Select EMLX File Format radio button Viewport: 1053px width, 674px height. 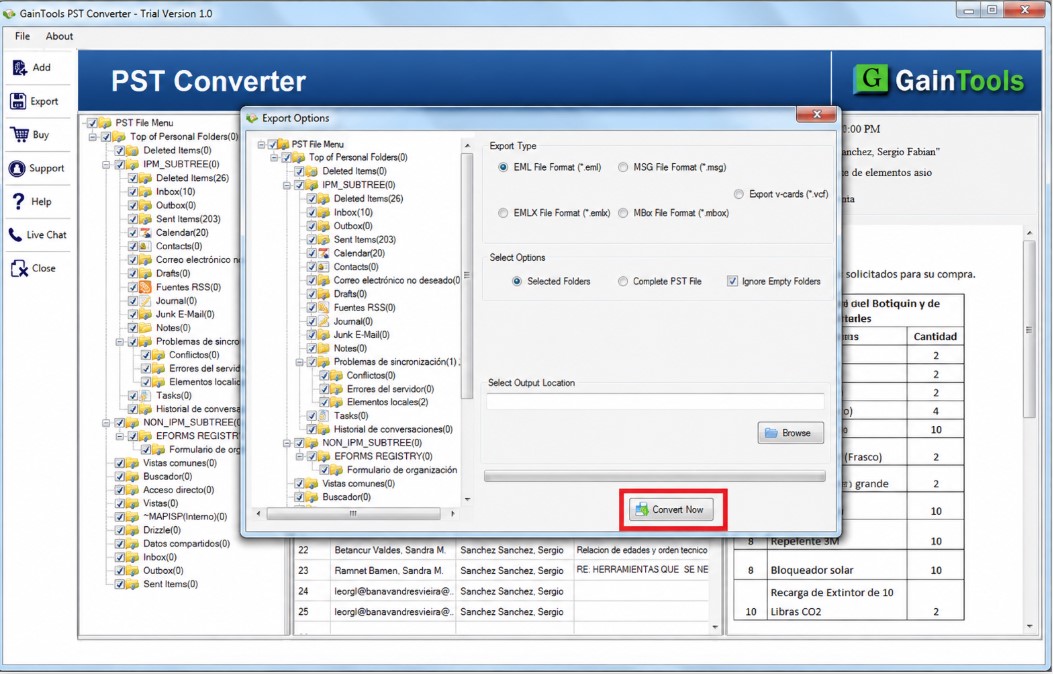click(x=503, y=213)
